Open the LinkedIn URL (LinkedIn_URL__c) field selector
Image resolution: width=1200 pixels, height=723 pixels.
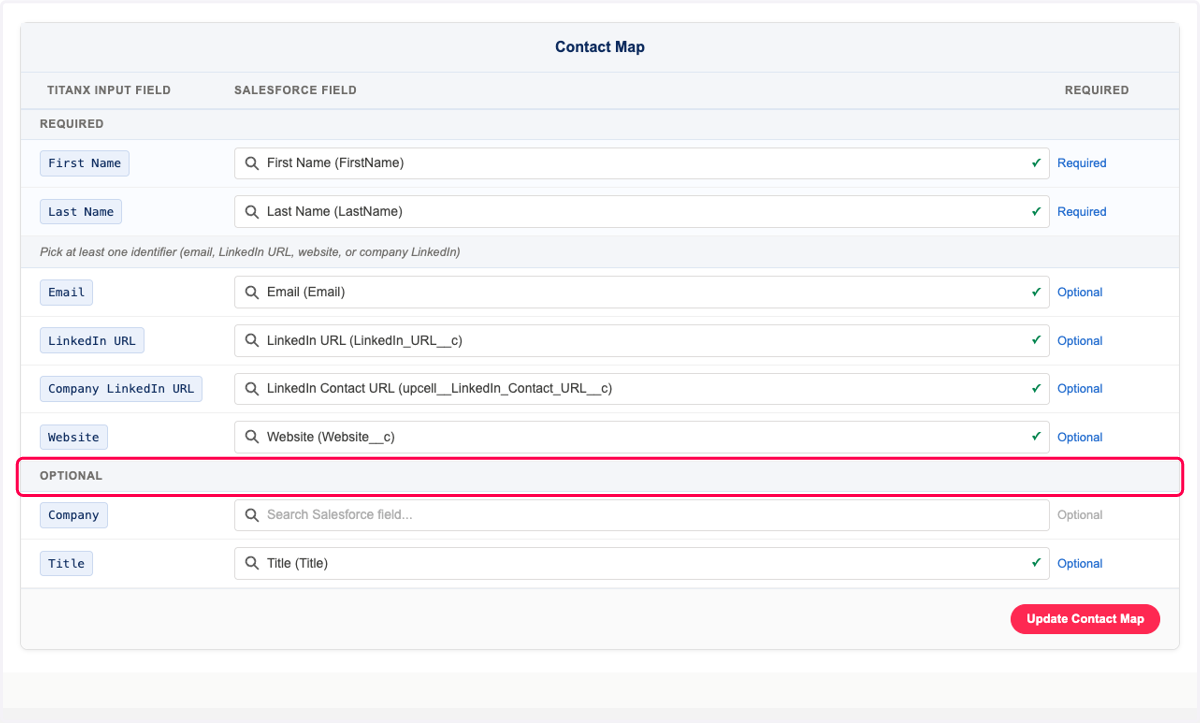[x=642, y=341]
